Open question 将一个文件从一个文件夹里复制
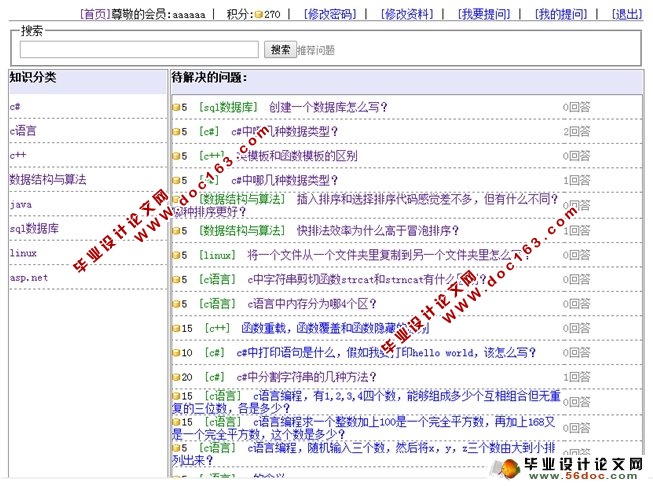This screenshot has height=486, width=653. (388, 254)
